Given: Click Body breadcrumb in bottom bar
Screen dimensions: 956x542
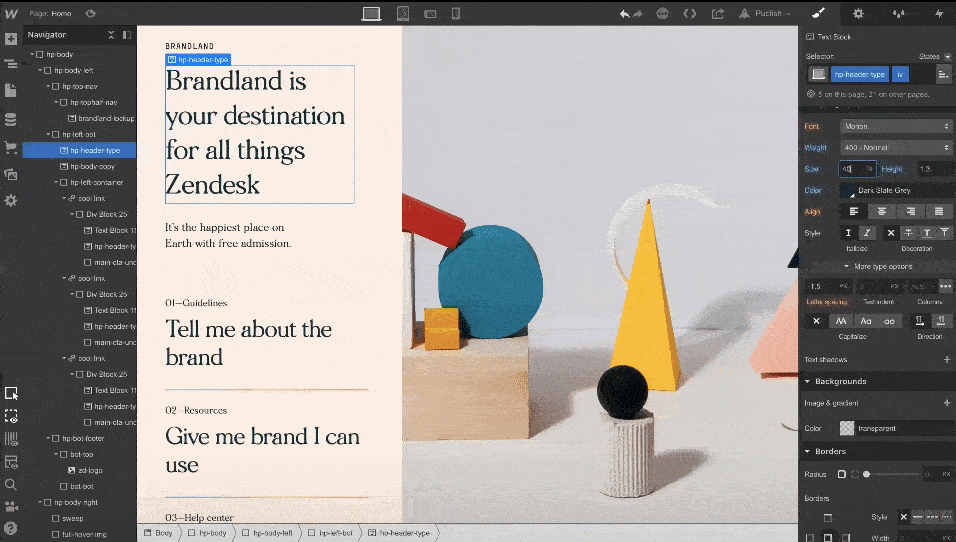Looking at the screenshot, I should [x=158, y=533].
